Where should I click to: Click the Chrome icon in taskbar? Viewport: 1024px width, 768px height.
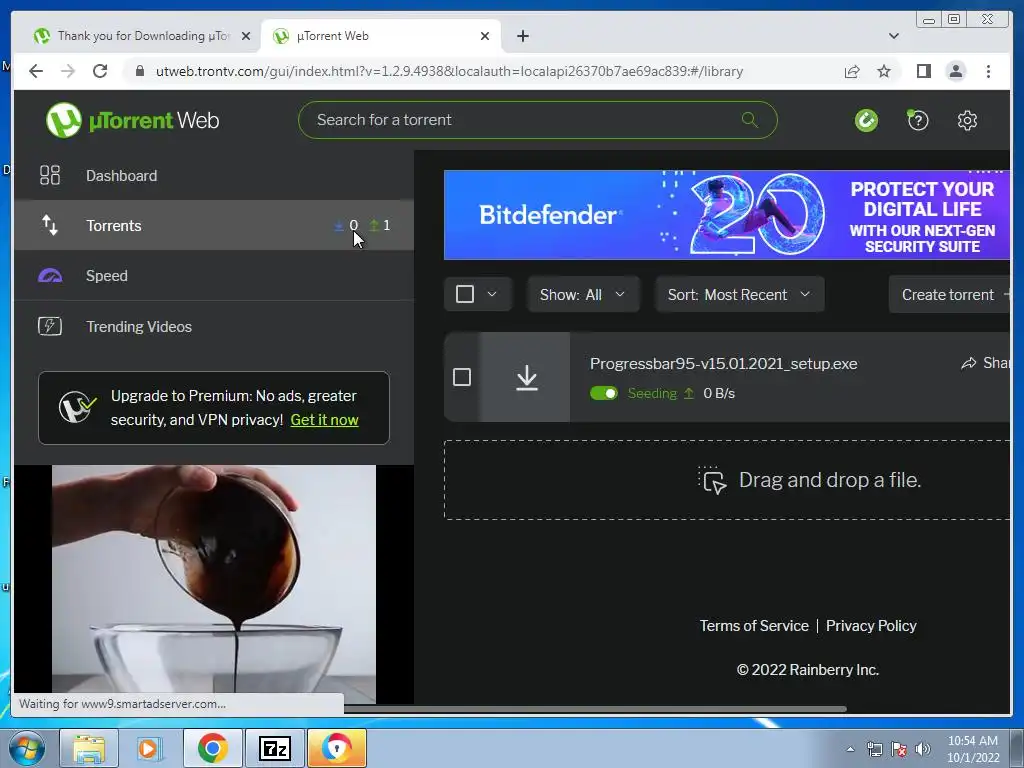click(x=213, y=748)
